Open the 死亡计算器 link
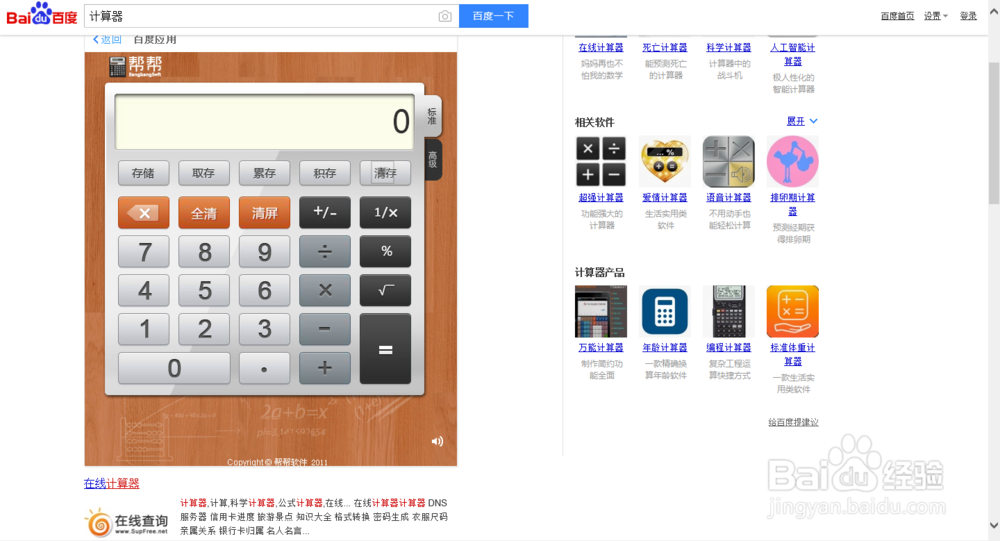Image resolution: width=1000 pixels, height=541 pixels. click(x=665, y=48)
